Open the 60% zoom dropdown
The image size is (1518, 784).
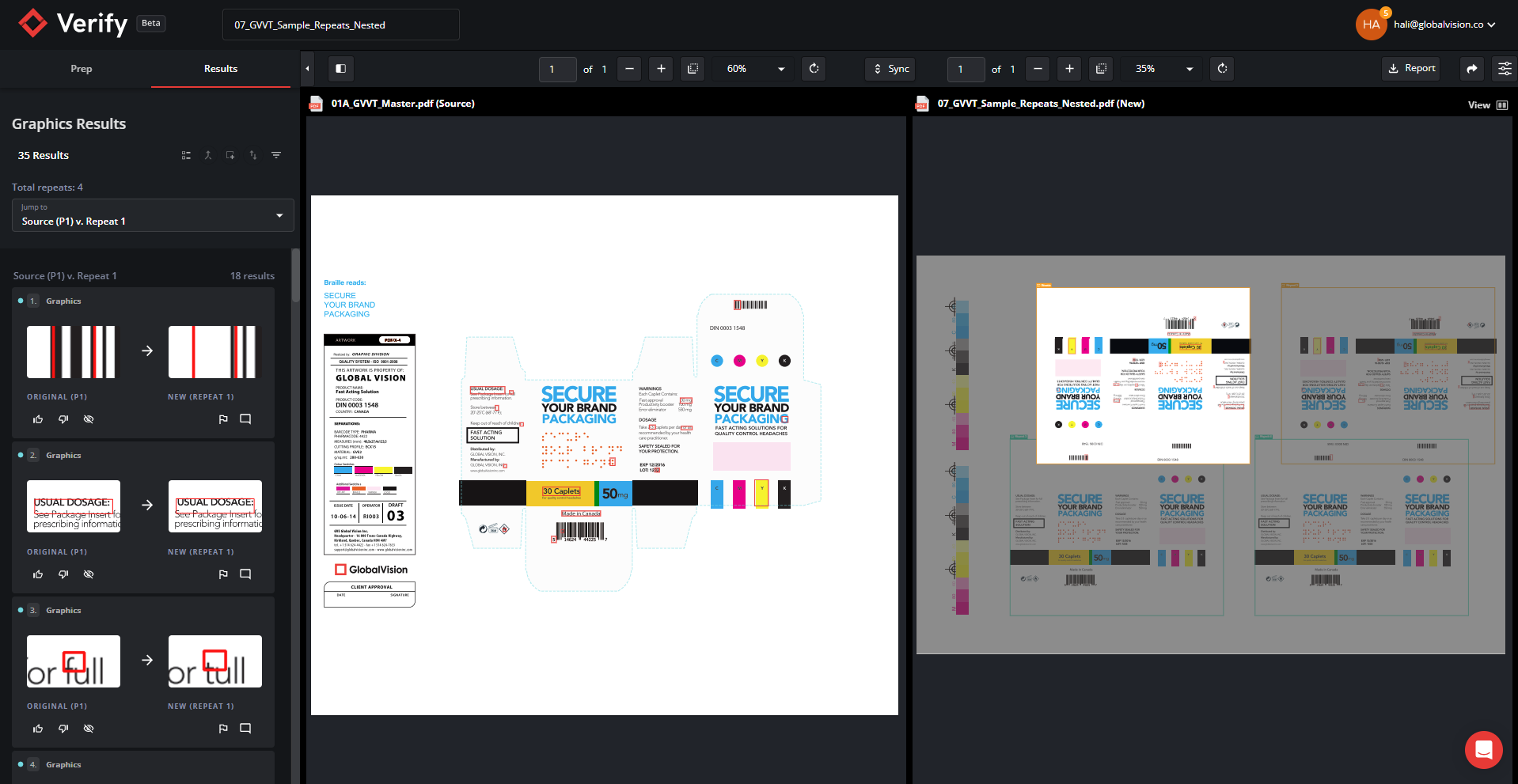click(x=754, y=69)
